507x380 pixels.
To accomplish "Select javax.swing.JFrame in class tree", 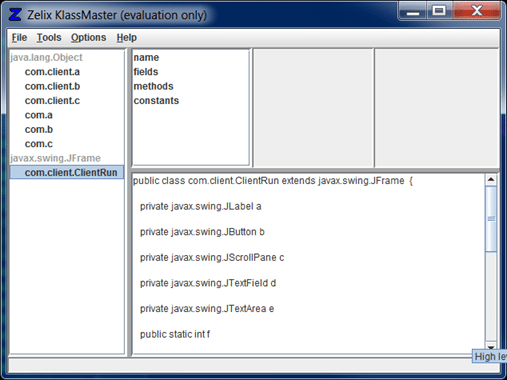I will pos(55,158).
